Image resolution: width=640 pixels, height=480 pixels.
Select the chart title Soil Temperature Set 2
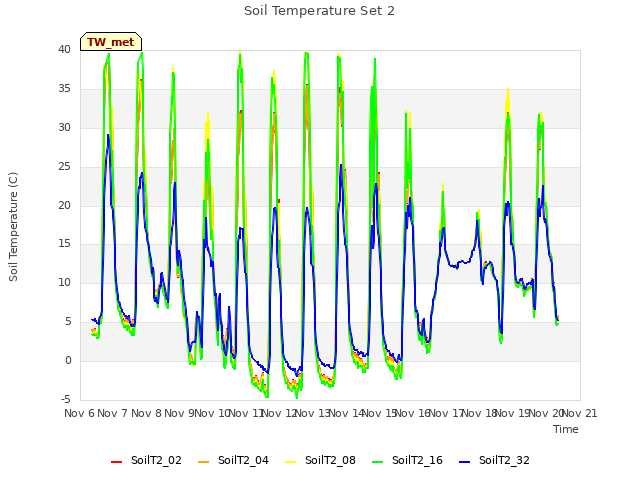click(x=319, y=11)
